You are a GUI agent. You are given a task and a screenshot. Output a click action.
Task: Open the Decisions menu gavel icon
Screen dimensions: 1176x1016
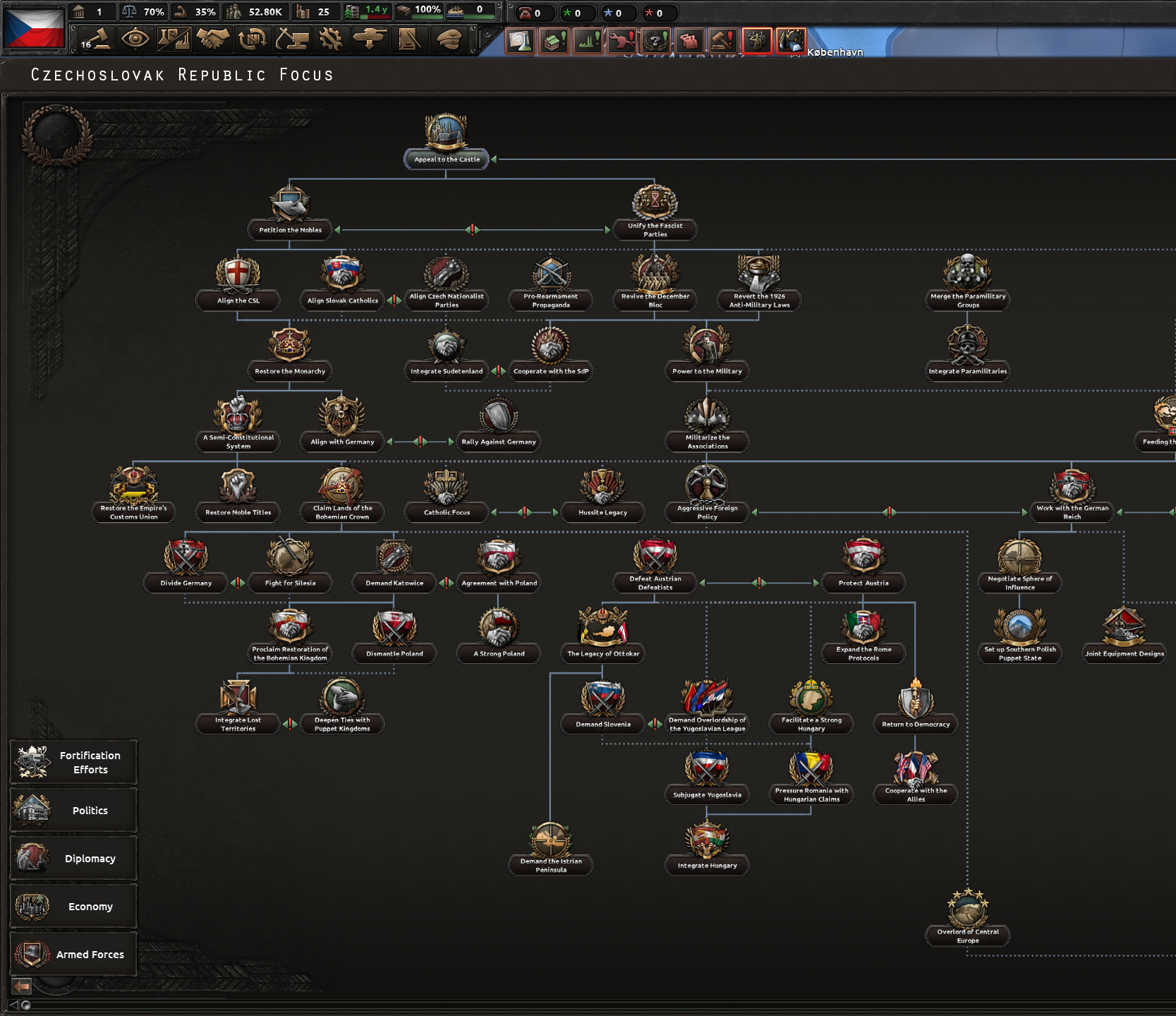pyautogui.click(x=95, y=39)
